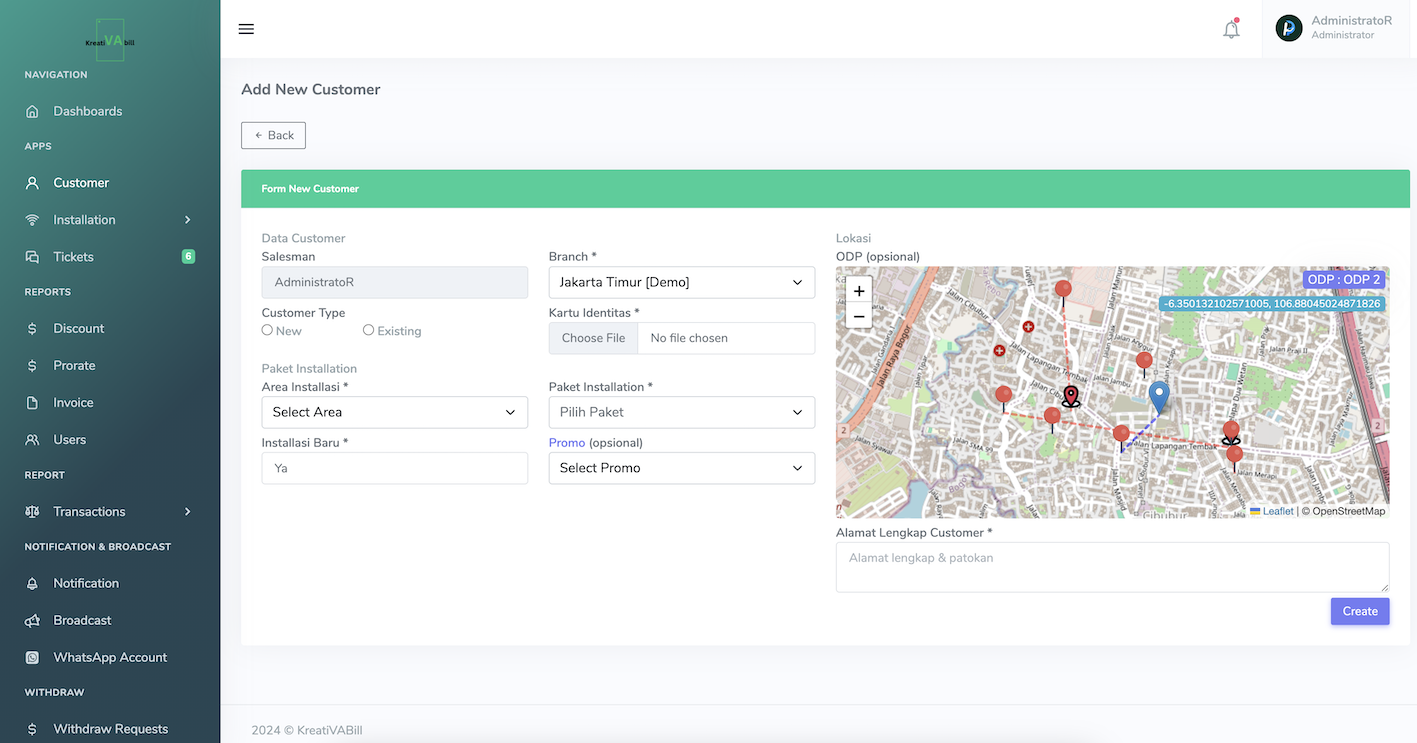The image size is (1417, 743).
Task: Click the Back button
Action: (x=273, y=135)
